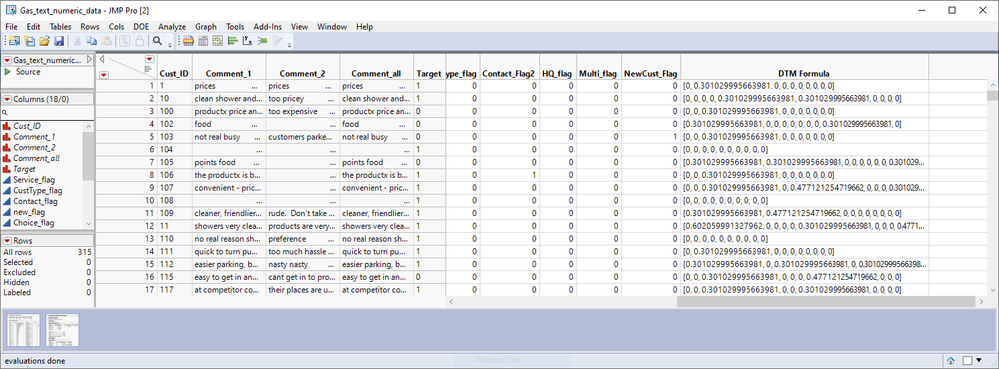Image resolution: width=999 pixels, height=369 pixels.
Task: Click the Save floppy disk icon
Action: (x=59, y=41)
